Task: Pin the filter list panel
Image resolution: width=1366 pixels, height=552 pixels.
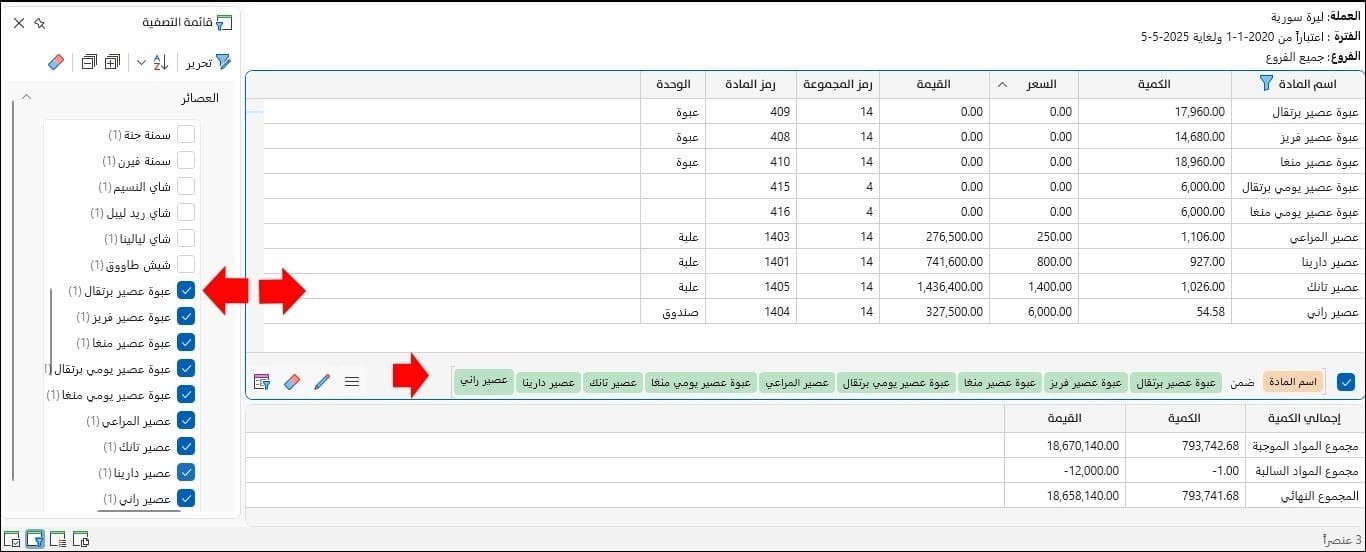Action: tap(39, 22)
